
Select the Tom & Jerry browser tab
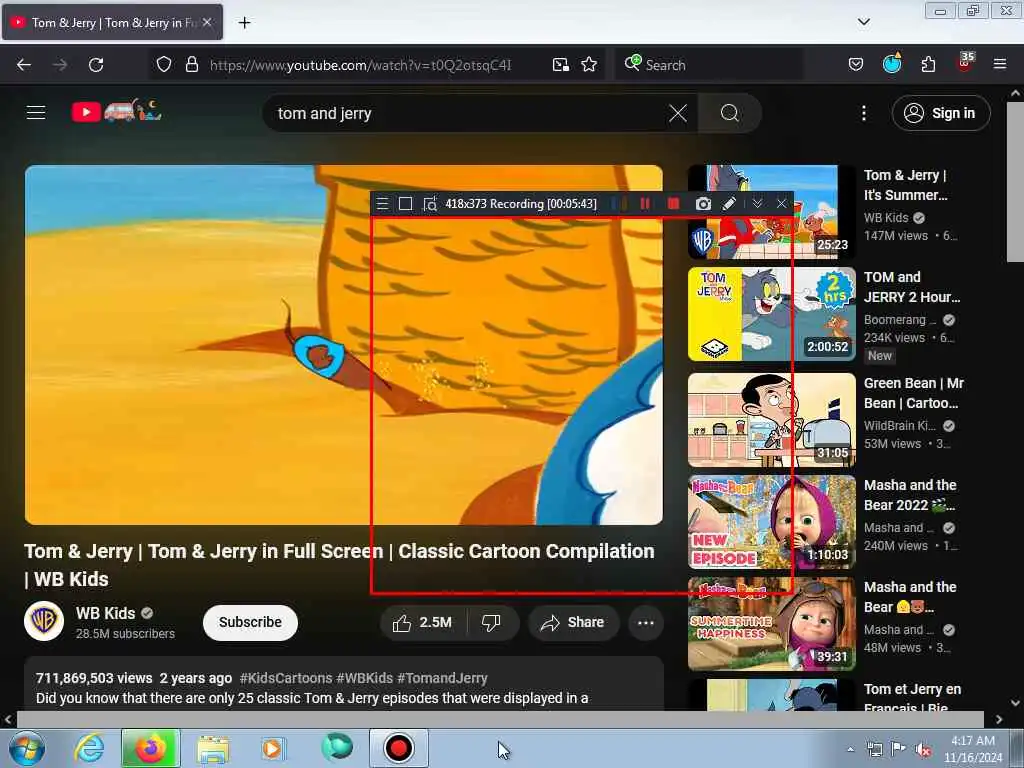tap(112, 22)
